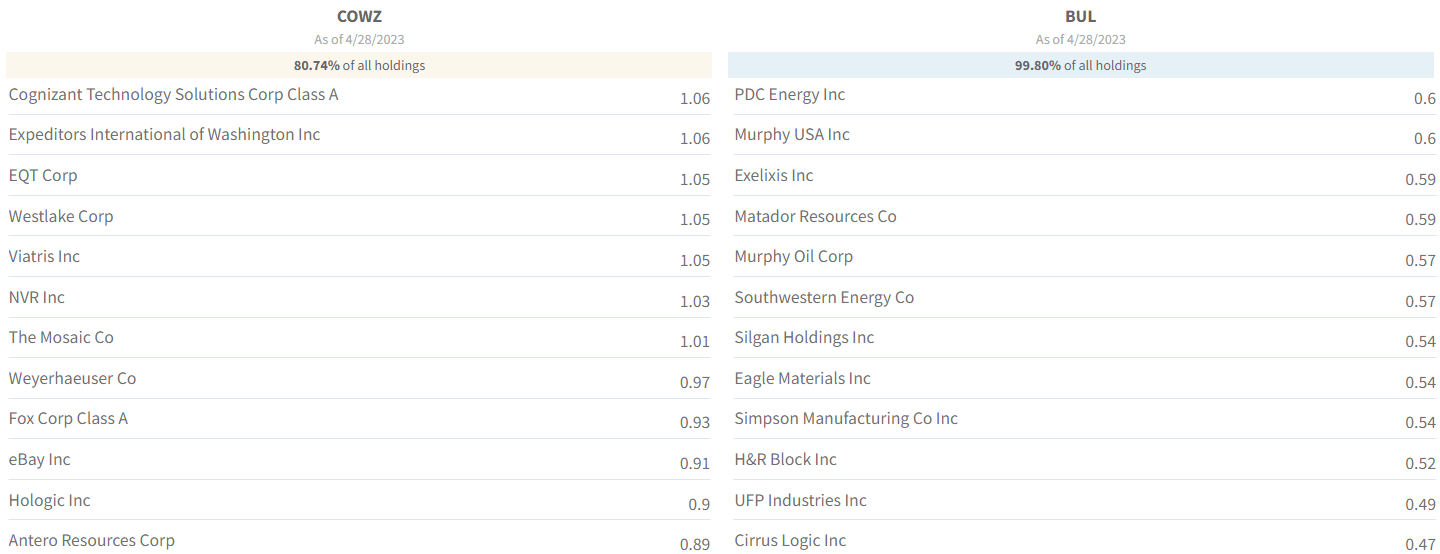Screen dimensions: 1440x554
Task: Click Expeditors International of Washington Inc
Action: pyautogui.click(x=165, y=134)
